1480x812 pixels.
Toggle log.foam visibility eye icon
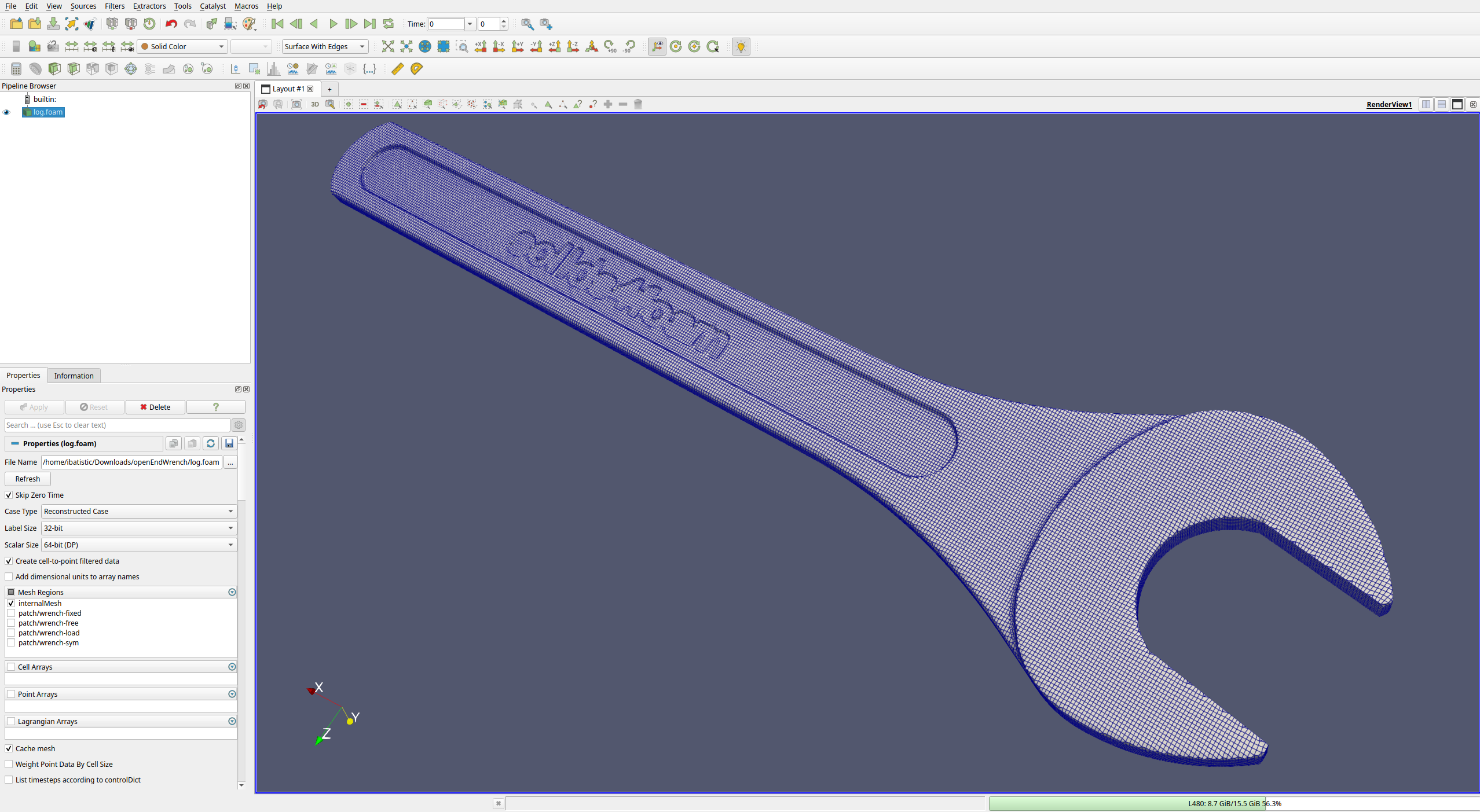pos(7,112)
